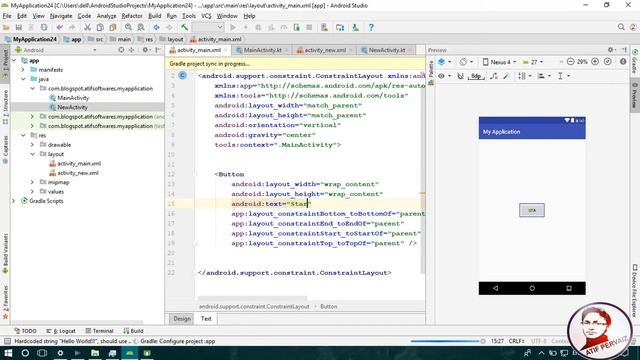The image size is (640, 360).
Task: Click the project panel settings gear
Action: pyautogui.click(x=145, y=50)
